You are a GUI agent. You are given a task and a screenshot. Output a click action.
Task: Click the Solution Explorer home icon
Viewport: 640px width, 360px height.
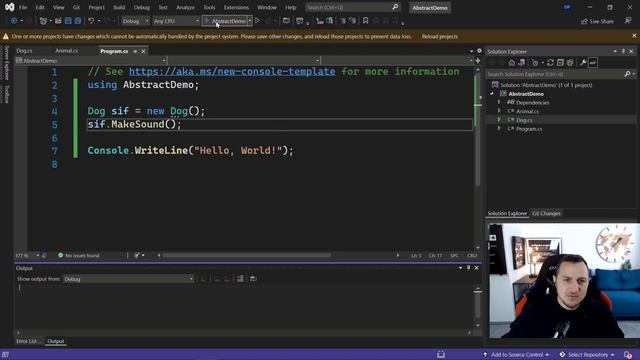point(511,62)
